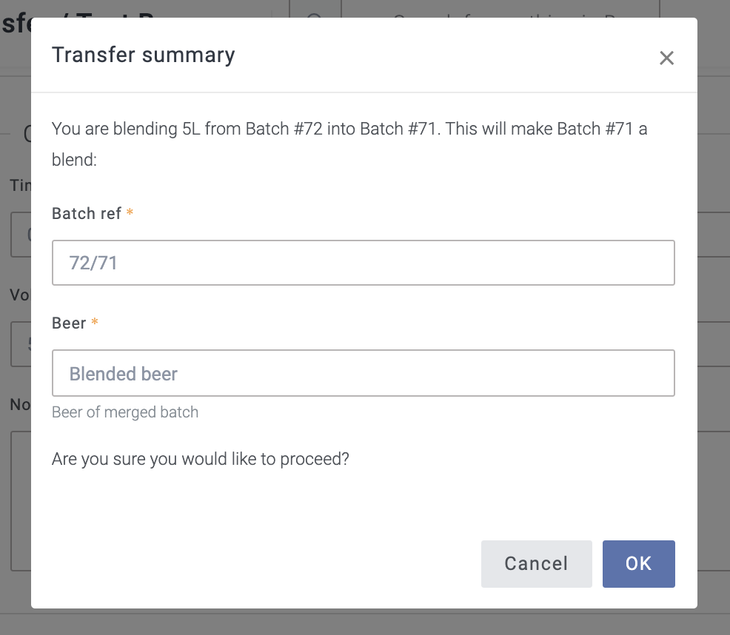Click the dimmed Notes textarea behind dialog
Image resolution: width=730 pixels, height=635 pixels.
coord(20,500)
